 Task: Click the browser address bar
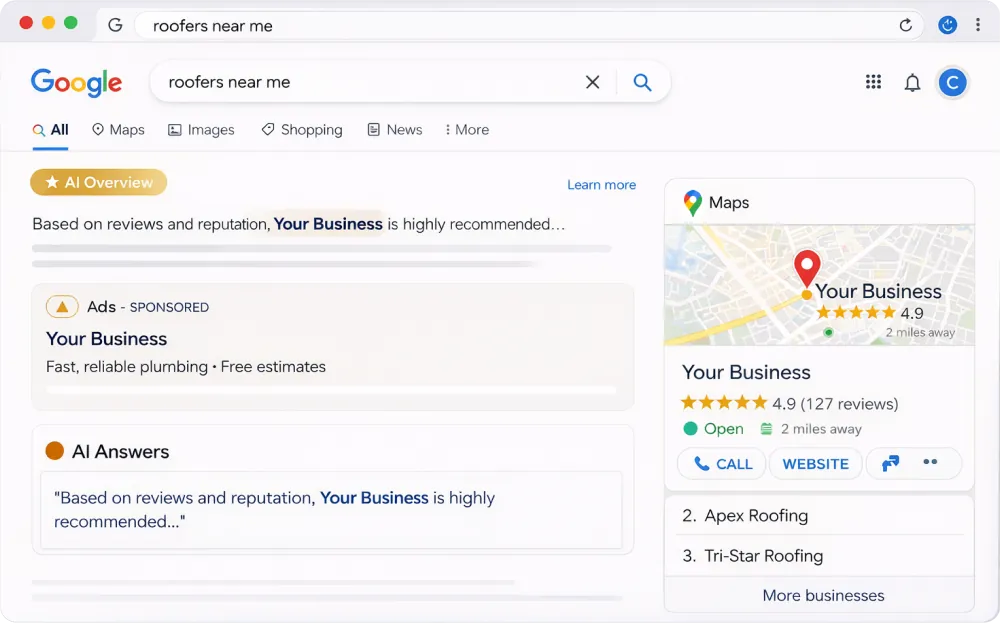point(529,26)
